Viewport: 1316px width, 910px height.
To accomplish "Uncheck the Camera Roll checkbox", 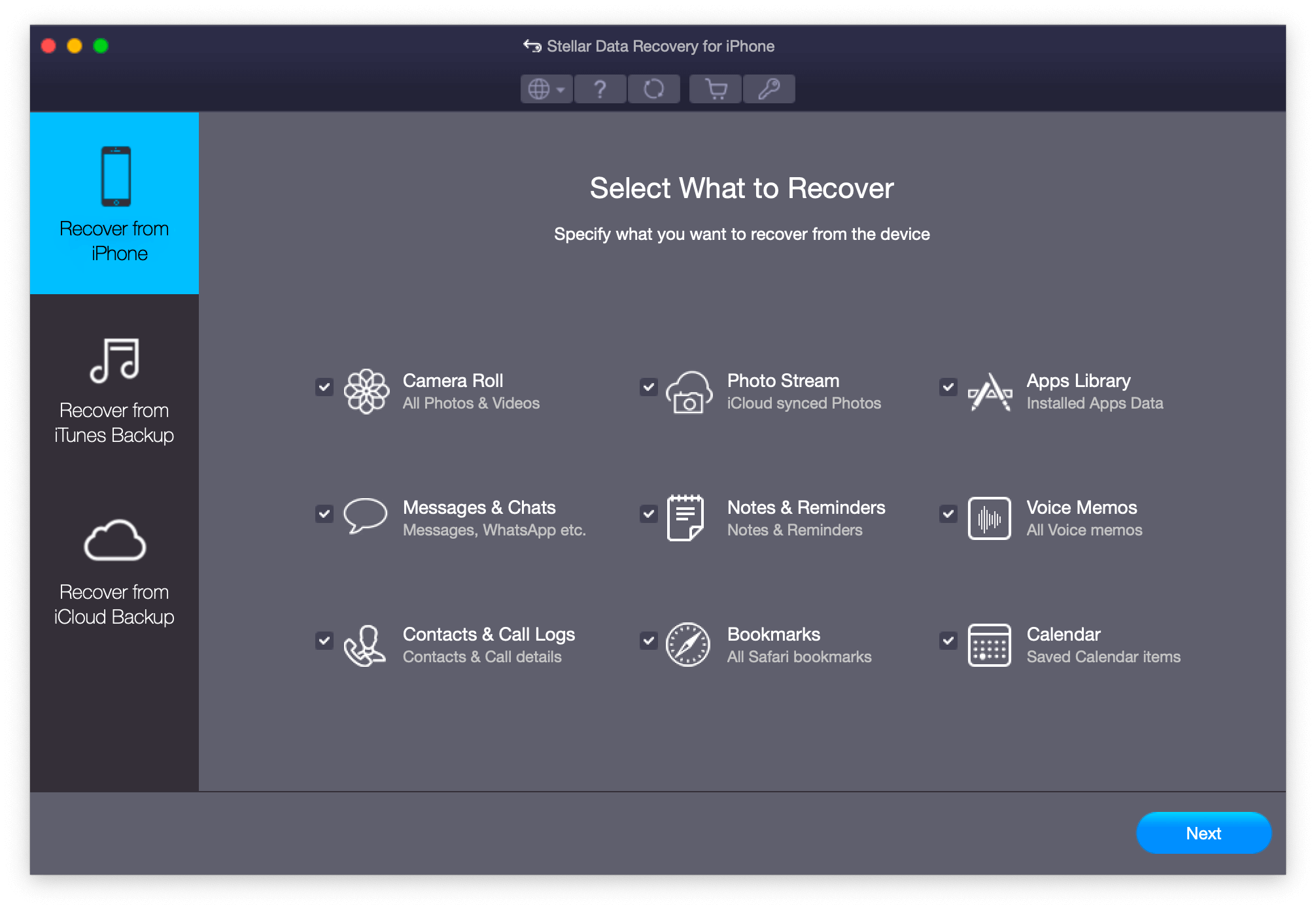I will click(324, 387).
